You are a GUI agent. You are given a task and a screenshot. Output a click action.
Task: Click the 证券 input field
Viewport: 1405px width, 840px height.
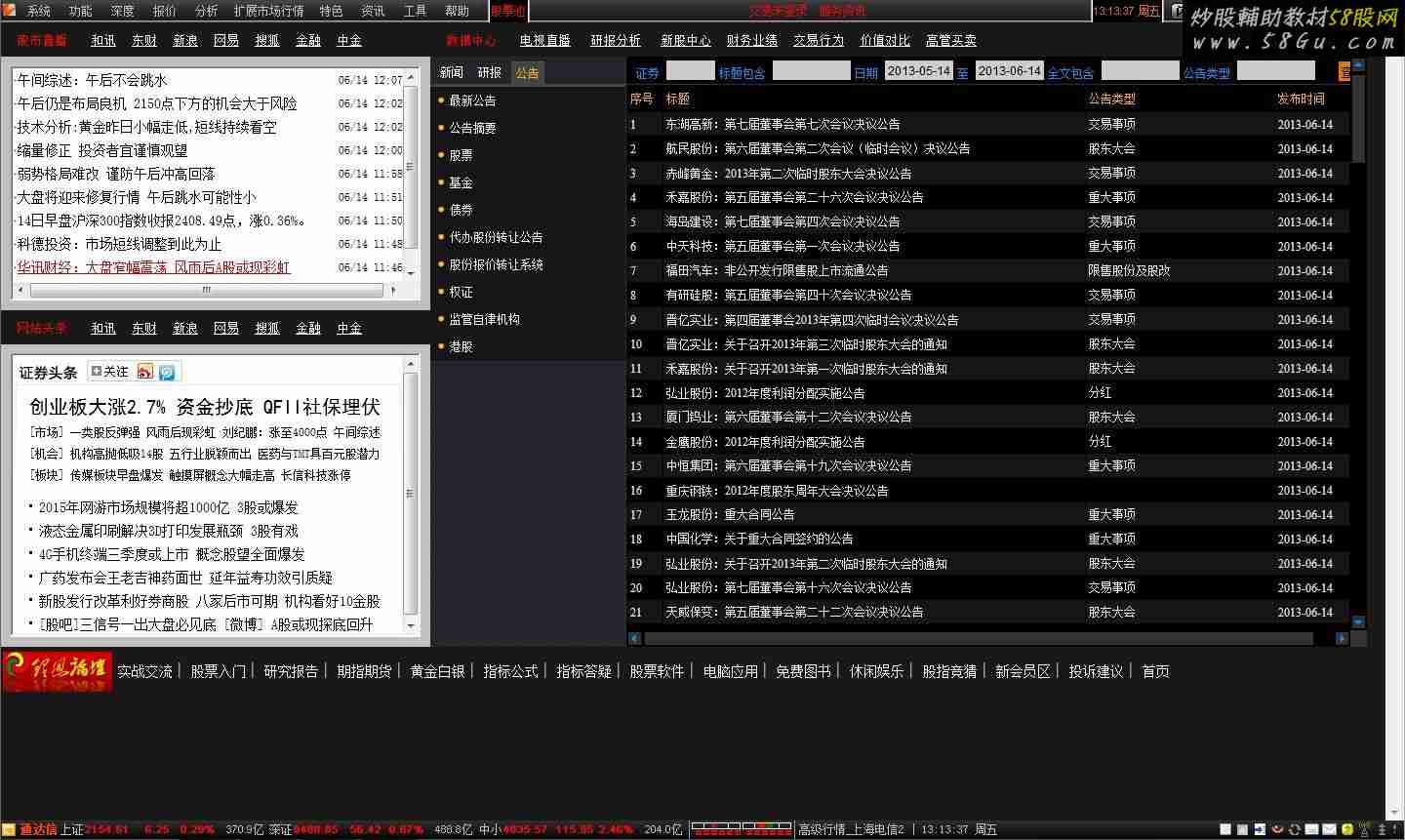tap(690, 71)
